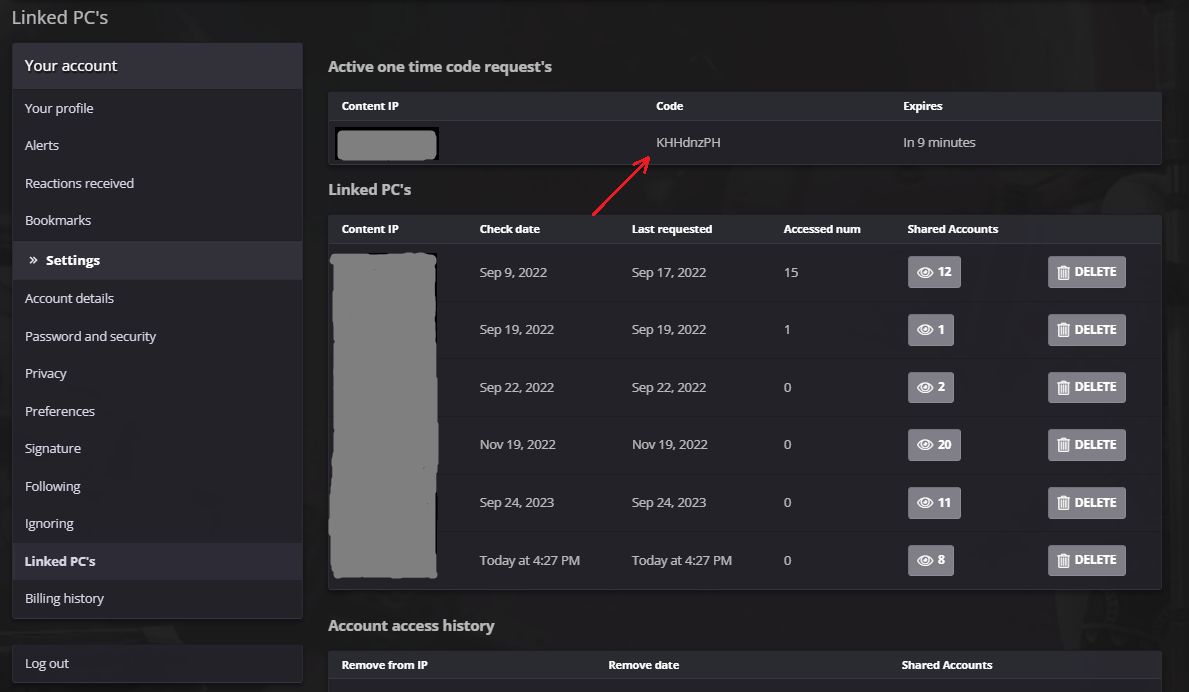
Task: Open Privacy settings
Action: [157, 374]
